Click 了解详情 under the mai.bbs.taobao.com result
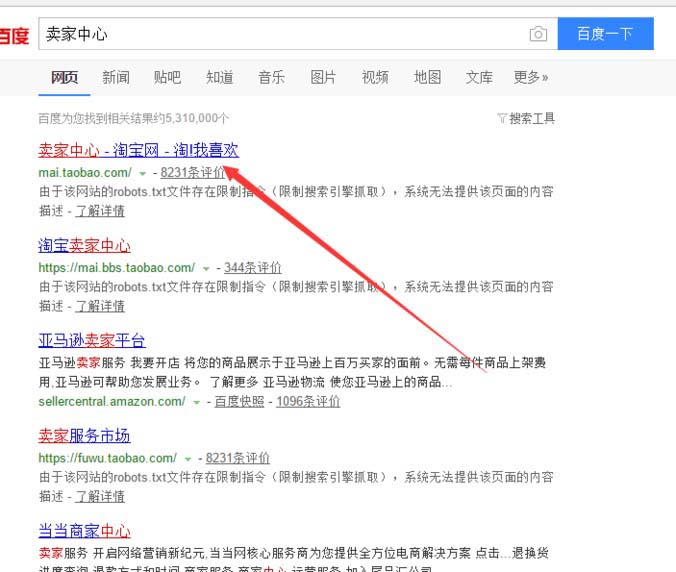The width and height of the screenshot is (676, 572). (100, 306)
